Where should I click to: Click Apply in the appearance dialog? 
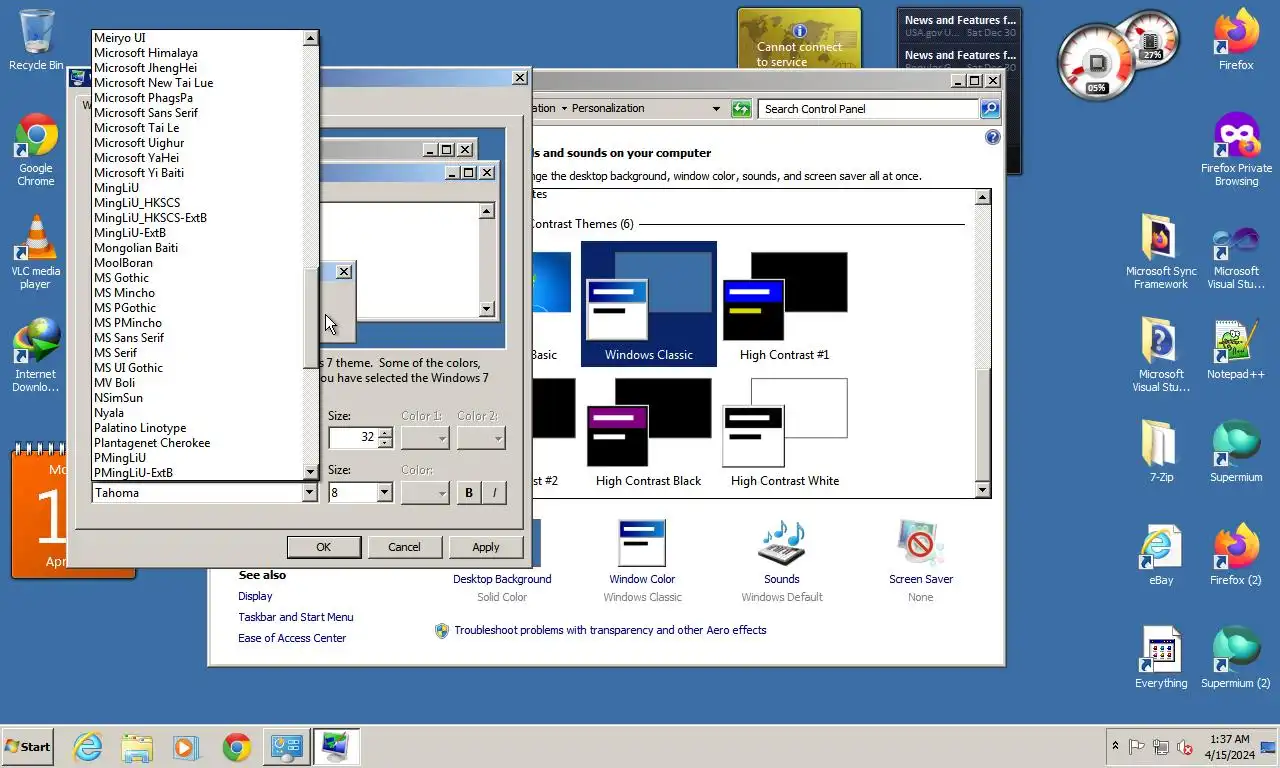(x=486, y=547)
